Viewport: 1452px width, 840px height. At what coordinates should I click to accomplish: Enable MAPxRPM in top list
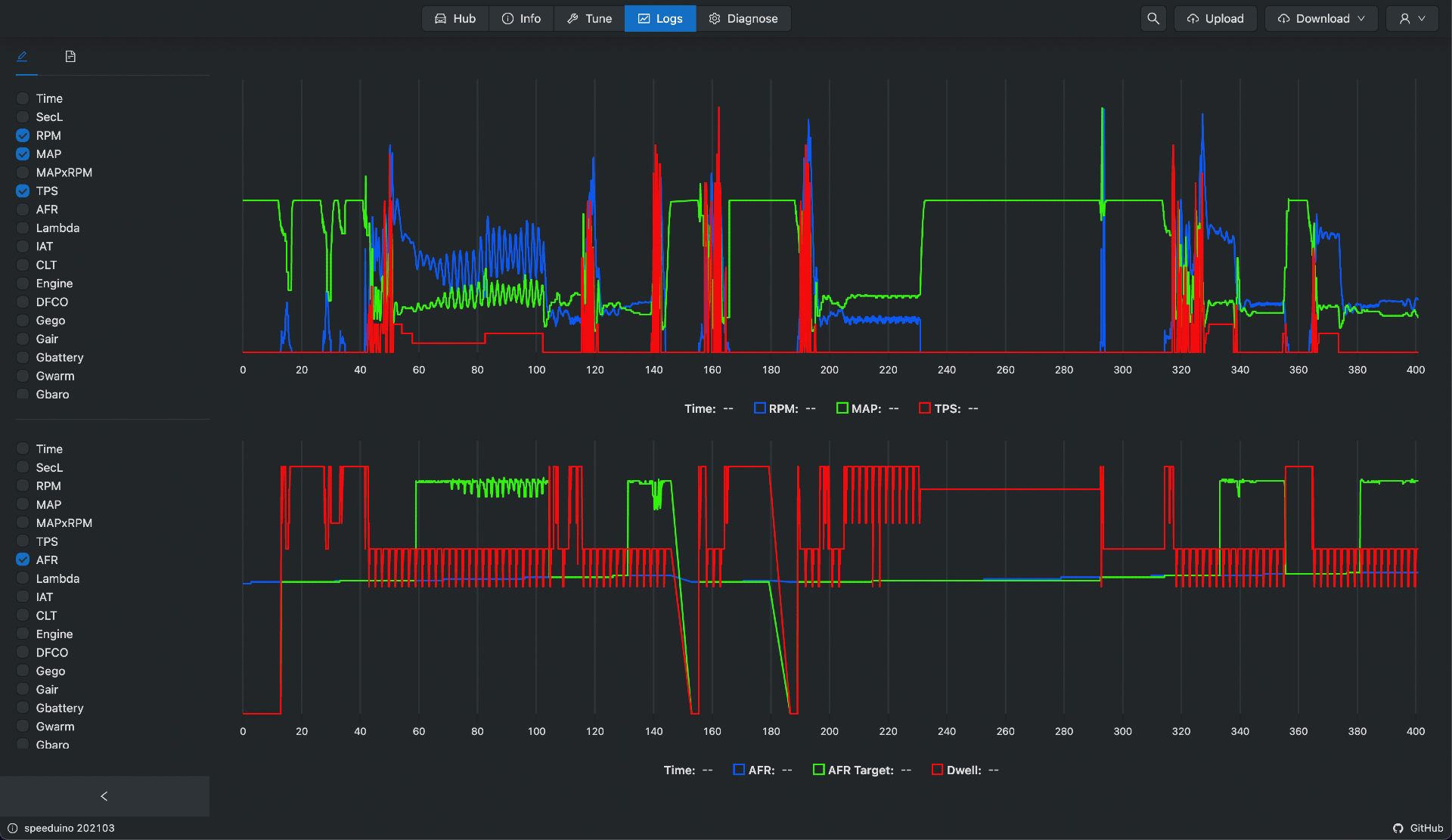coord(23,172)
